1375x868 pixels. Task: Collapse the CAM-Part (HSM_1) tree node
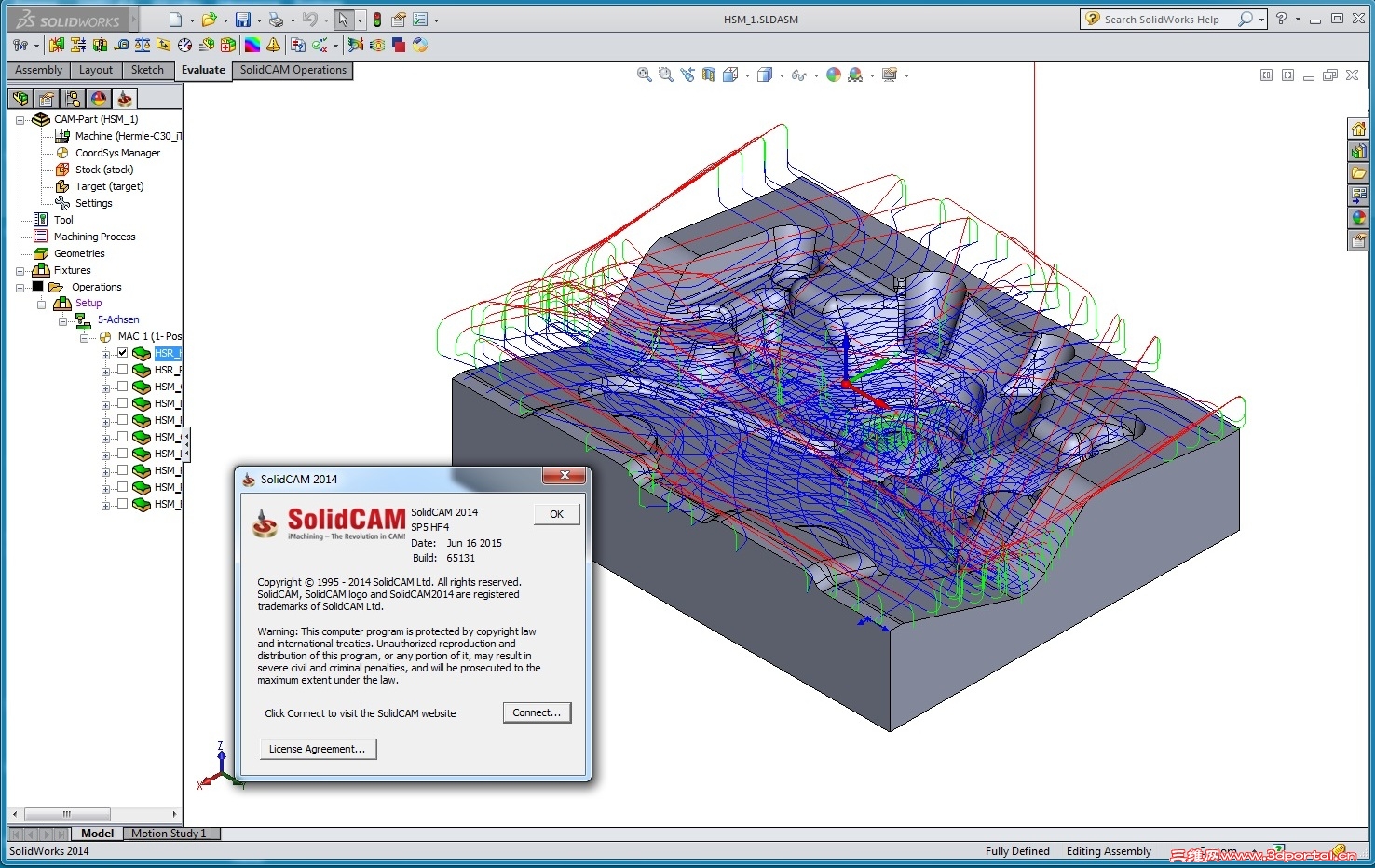pos(20,120)
